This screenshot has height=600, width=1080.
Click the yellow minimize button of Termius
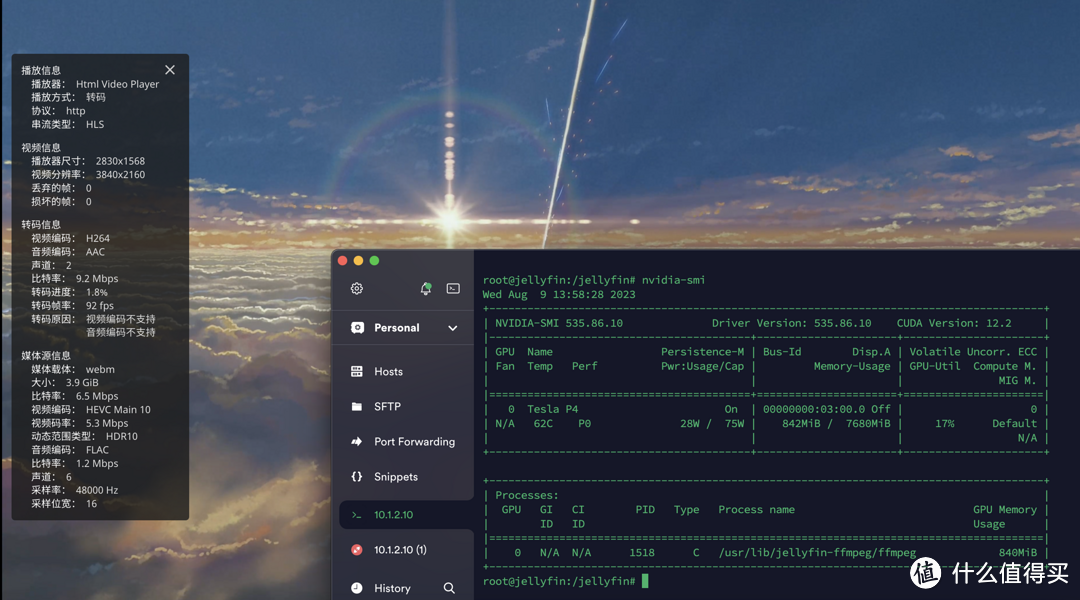click(358, 260)
